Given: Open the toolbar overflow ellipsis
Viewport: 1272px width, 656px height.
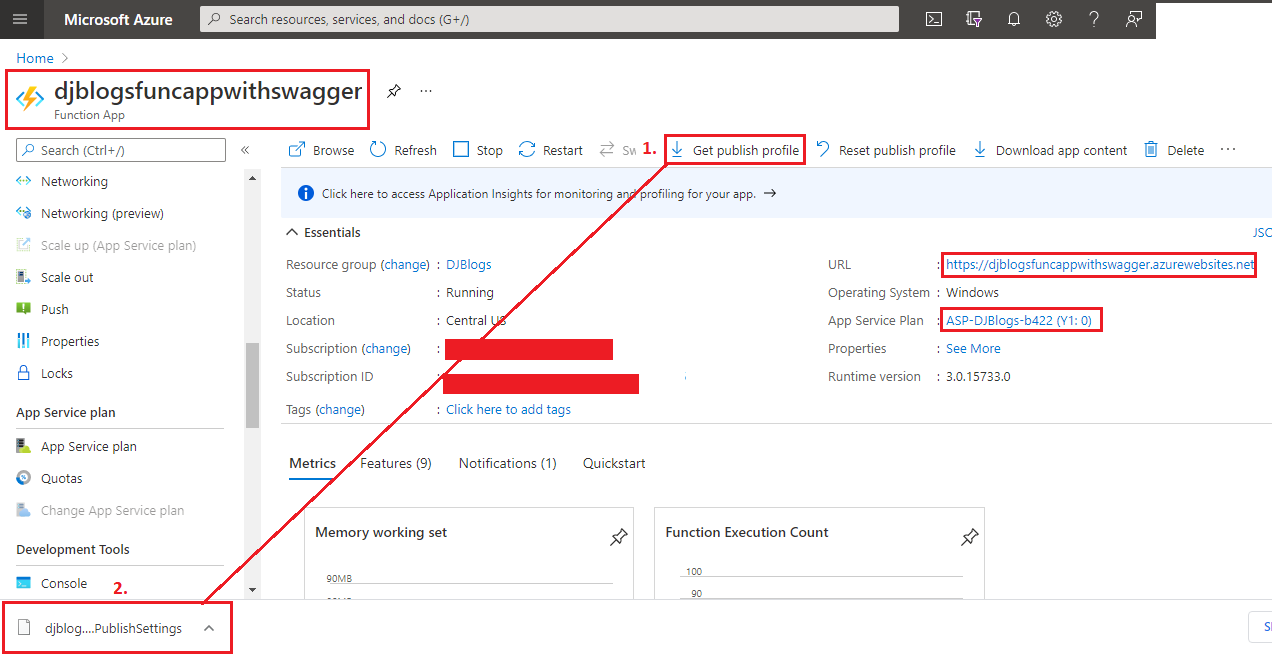Looking at the screenshot, I should [x=1228, y=150].
